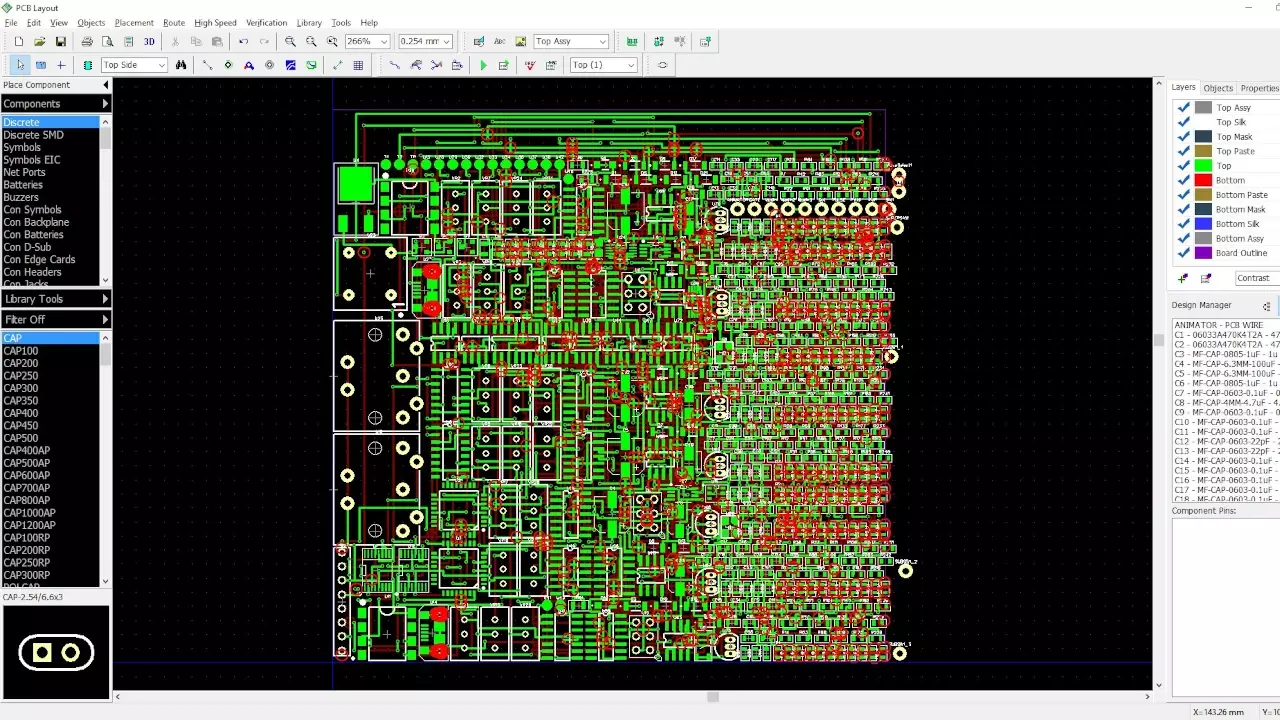1280x720 pixels.
Task: Switch to the Objects tab
Action: point(1218,87)
